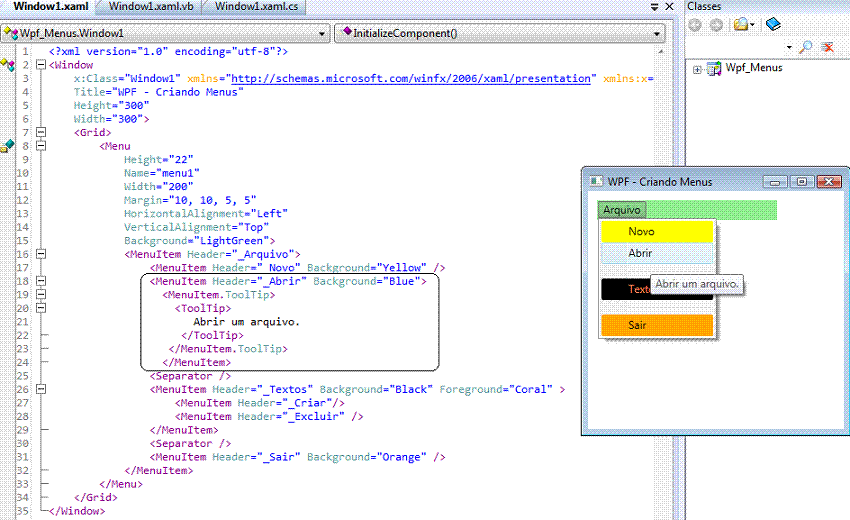Click the clear search red X icon
Screen dimensions: 850x520
click(x=827, y=47)
